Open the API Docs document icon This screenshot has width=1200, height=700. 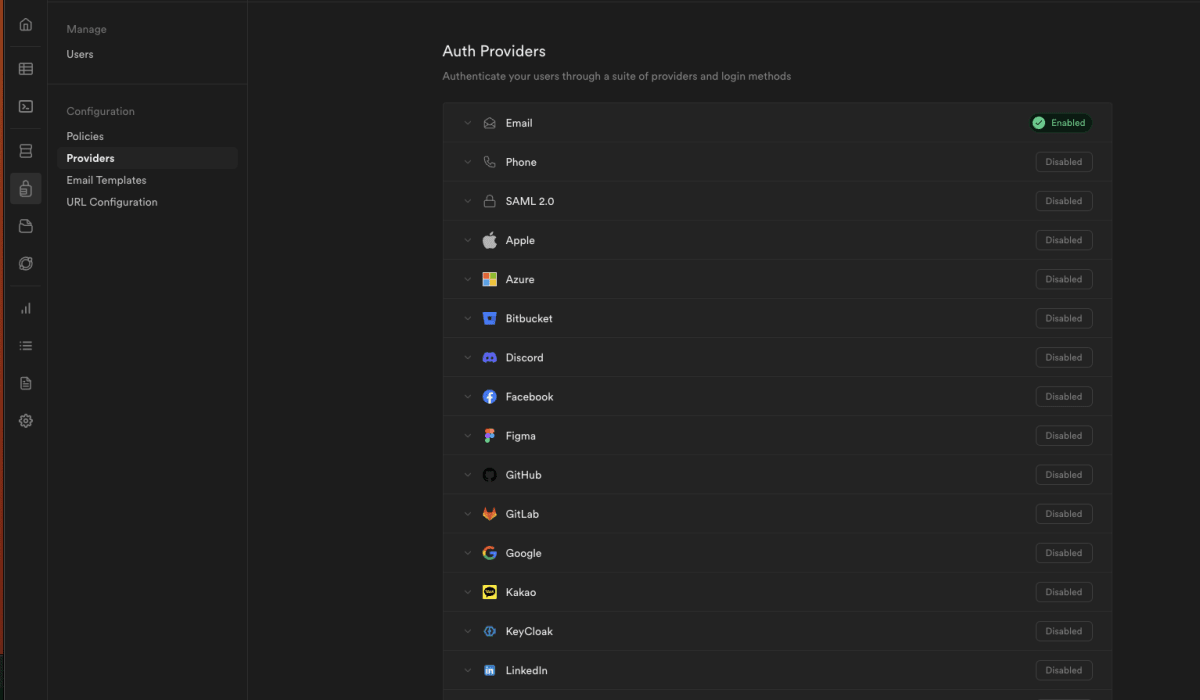tap(26, 383)
